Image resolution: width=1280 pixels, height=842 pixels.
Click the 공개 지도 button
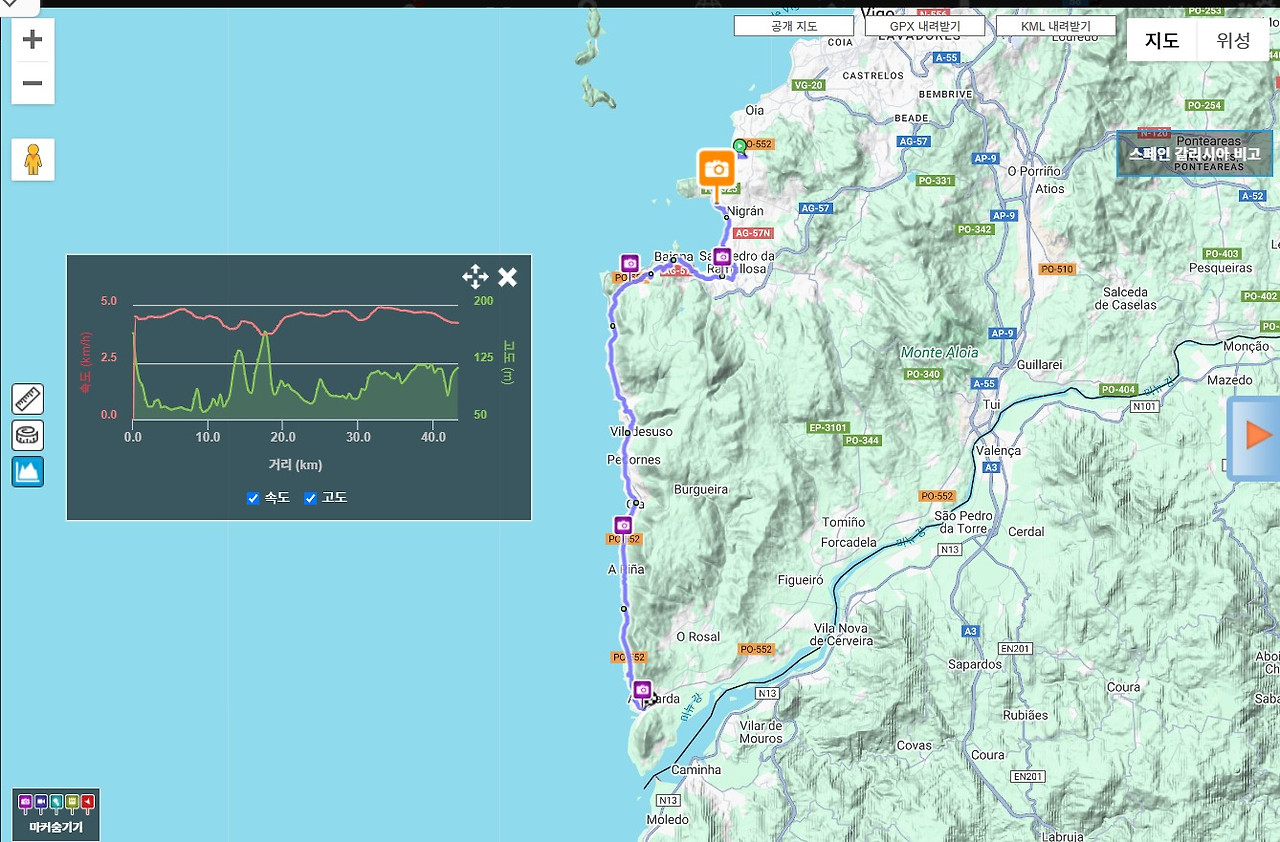pos(794,26)
